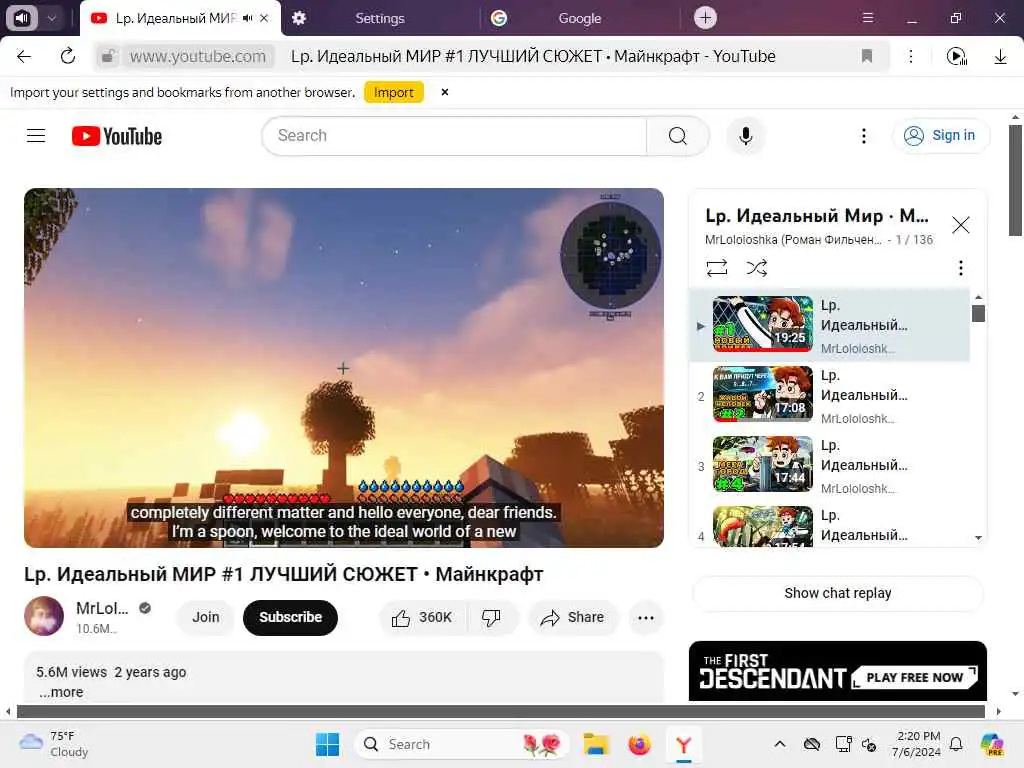This screenshot has height=768, width=1024.
Task: Open more actions menu under video
Action: pyautogui.click(x=645, y=617)
